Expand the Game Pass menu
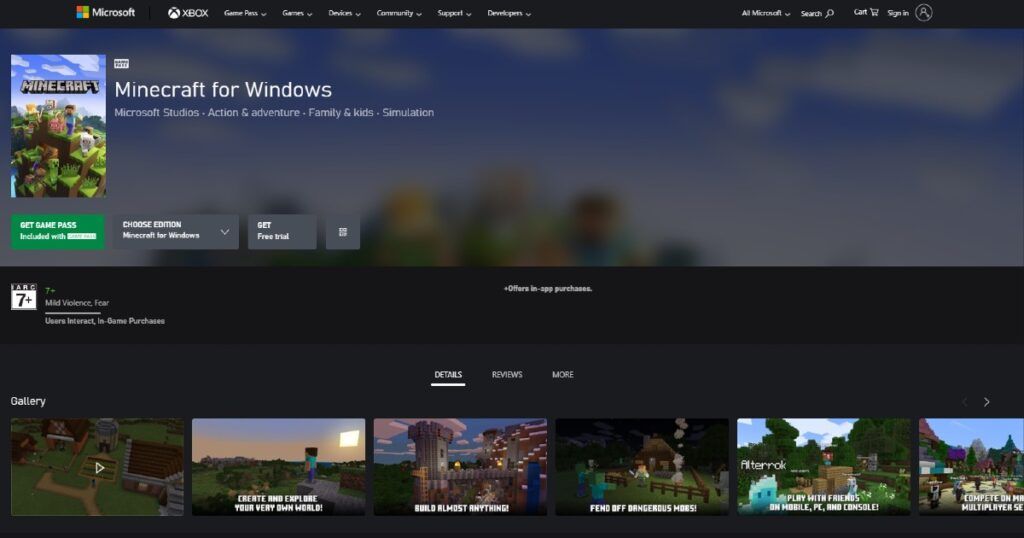The image size is (1024, 538). 245,13
